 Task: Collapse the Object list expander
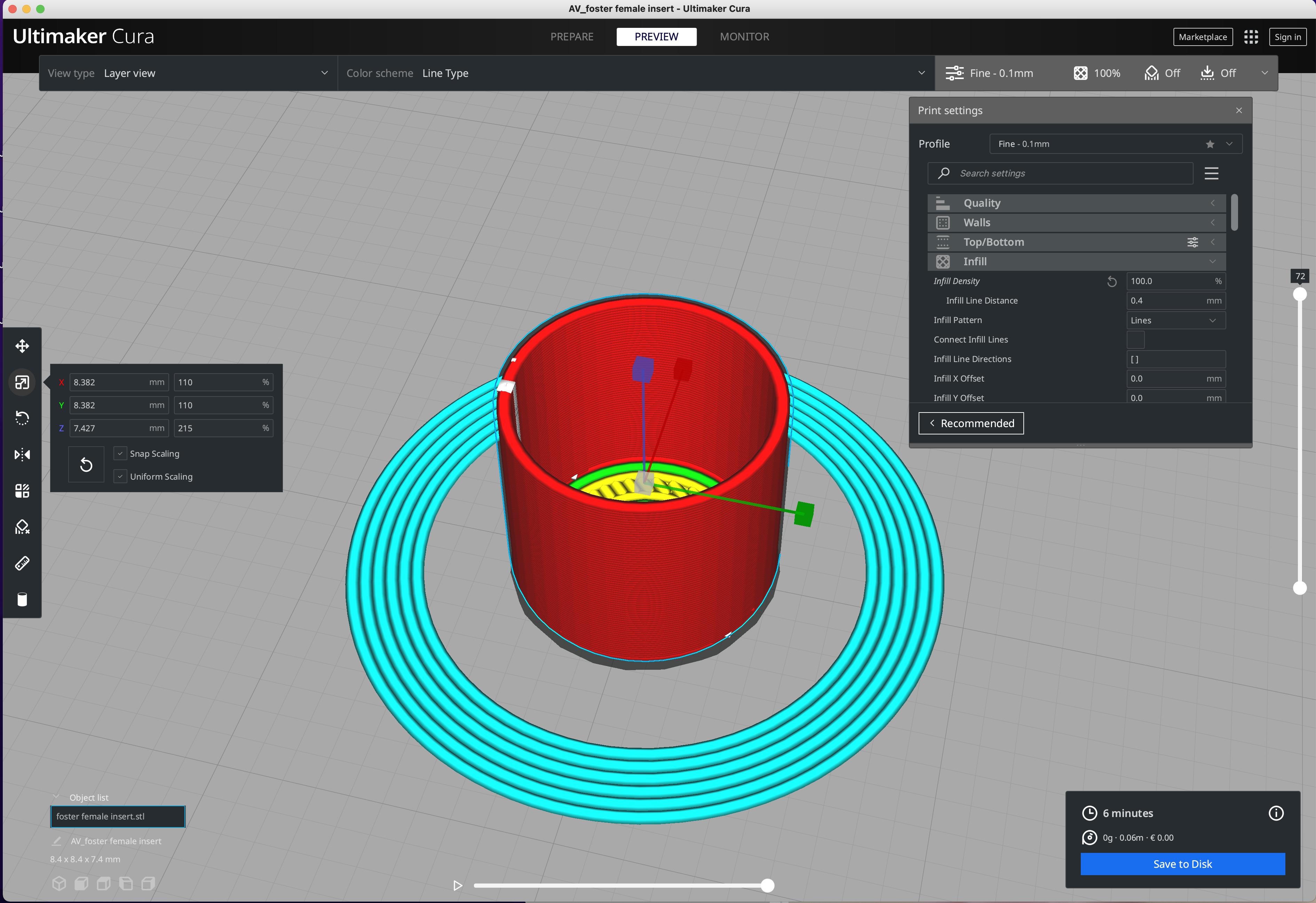coord(57,797)
